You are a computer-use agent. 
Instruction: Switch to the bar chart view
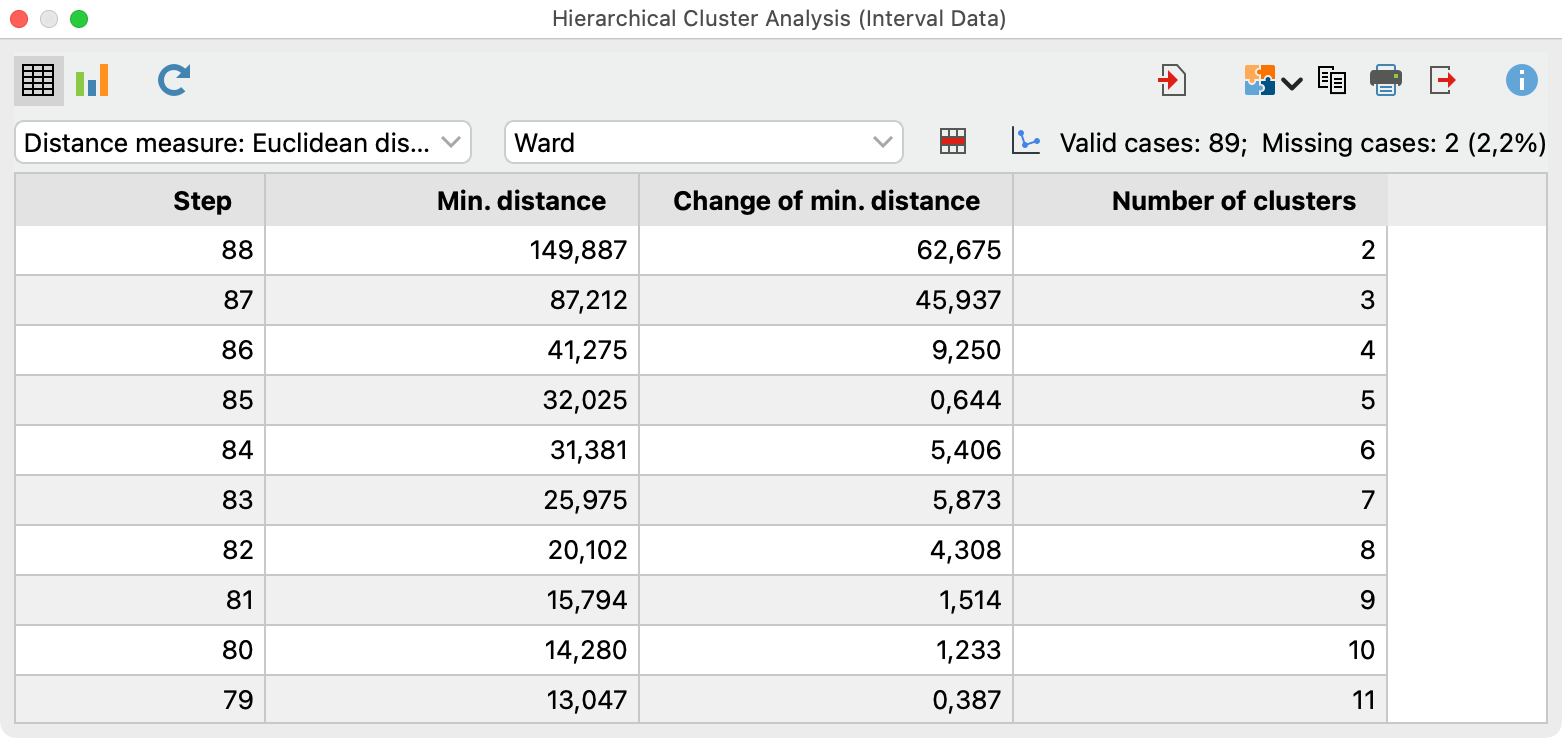[92, 80]
